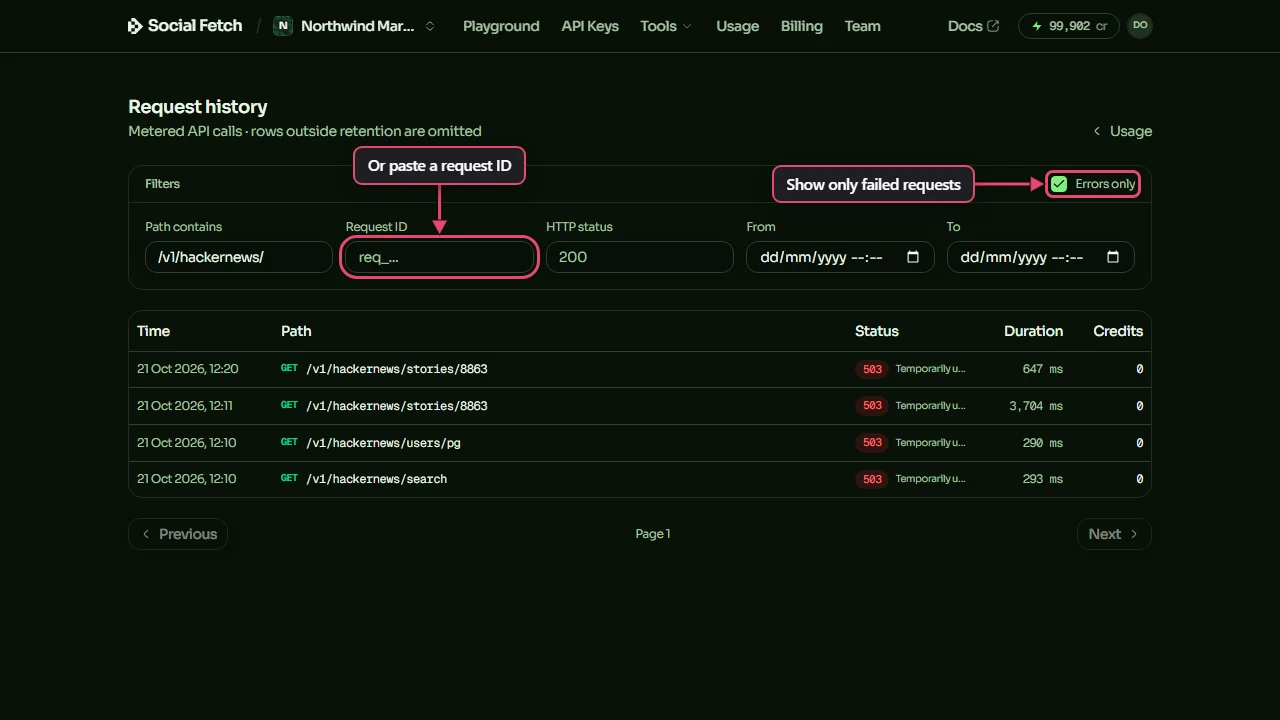Go to the Playground page
Viewport: 1280px width, 720px height.
[501, 26]
